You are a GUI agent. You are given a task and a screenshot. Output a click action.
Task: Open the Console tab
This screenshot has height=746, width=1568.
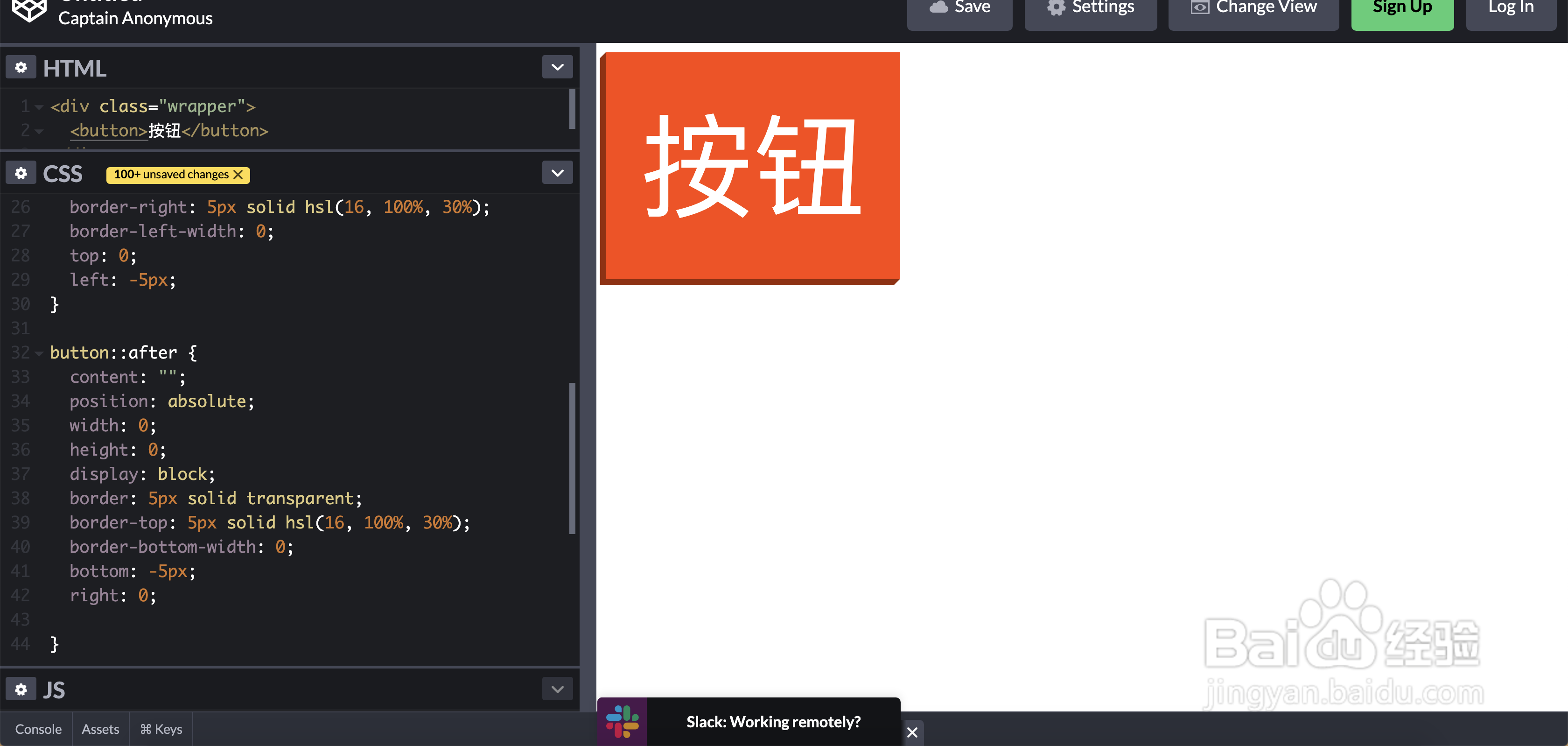38,729
